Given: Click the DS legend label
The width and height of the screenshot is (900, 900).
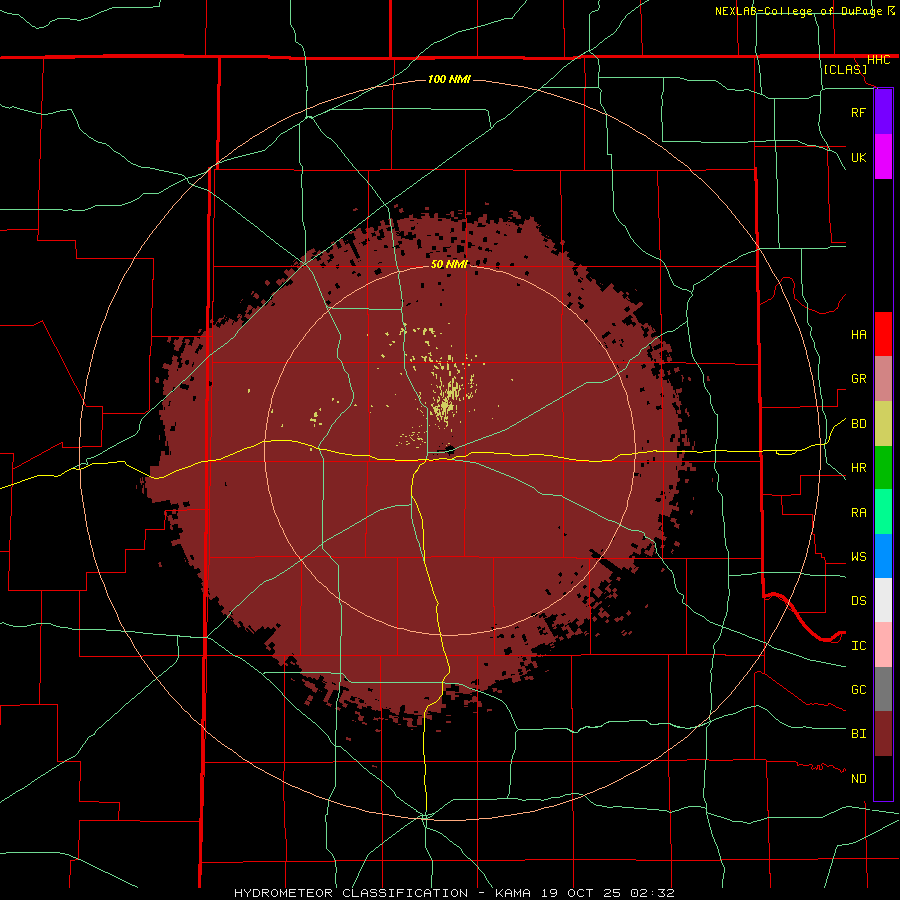Looking at the screenshot, I should [x=858, y=601].
